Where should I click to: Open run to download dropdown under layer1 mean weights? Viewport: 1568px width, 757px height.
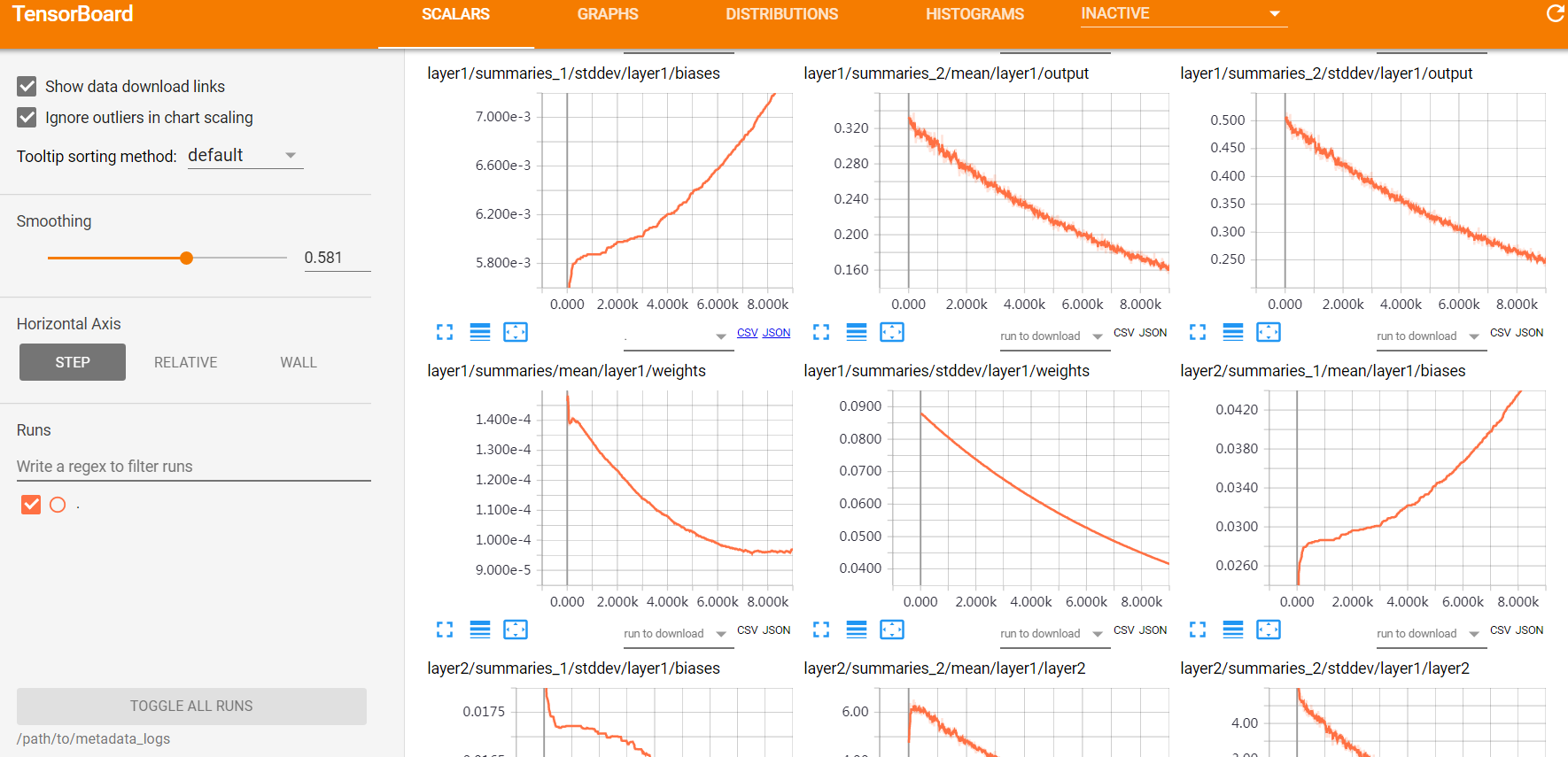tap(679, 634)
